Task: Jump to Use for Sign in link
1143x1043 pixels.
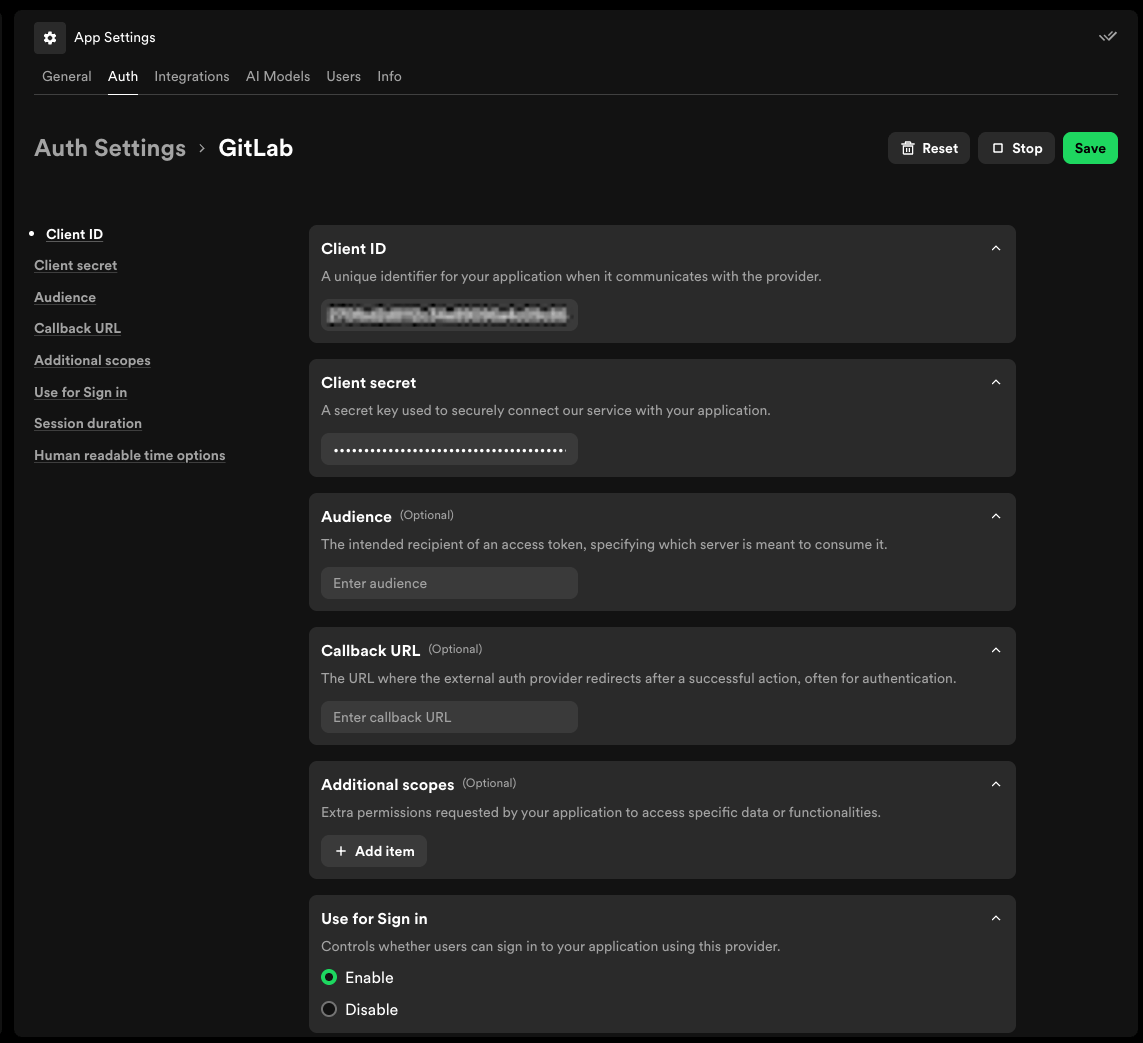Action: pyautogui.click(x=81, y=392)
